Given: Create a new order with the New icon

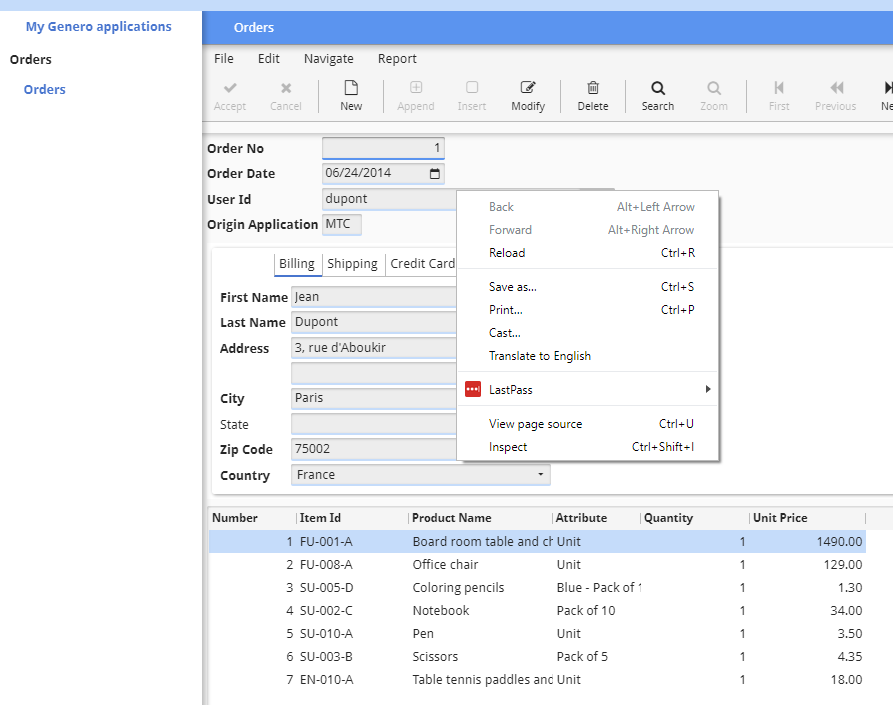Looking at the screenshot, I should (x=350, y=96).
